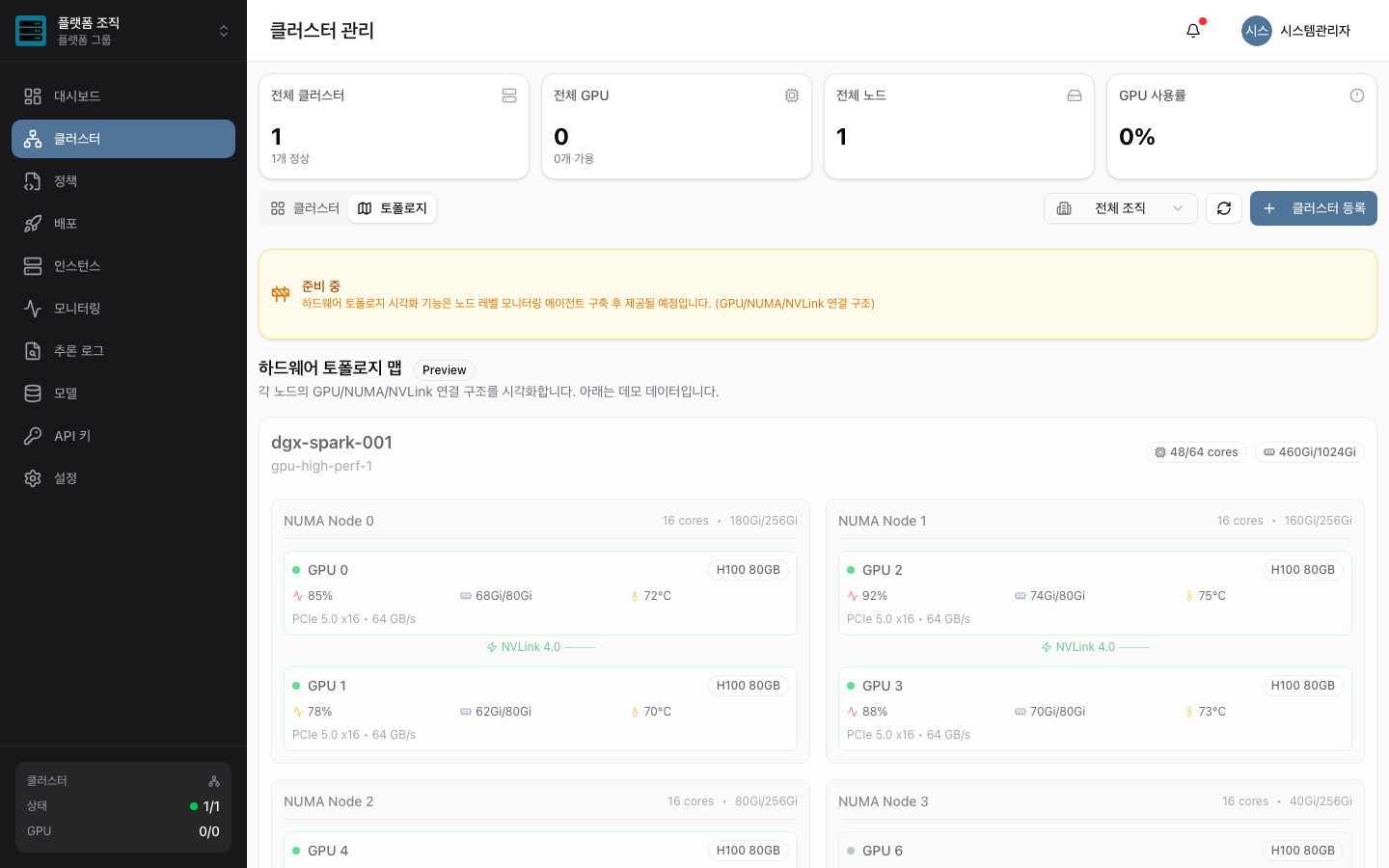Click the 시스 user avatar
Screen dimensions: 1389x868
(x=1257, y=31)
